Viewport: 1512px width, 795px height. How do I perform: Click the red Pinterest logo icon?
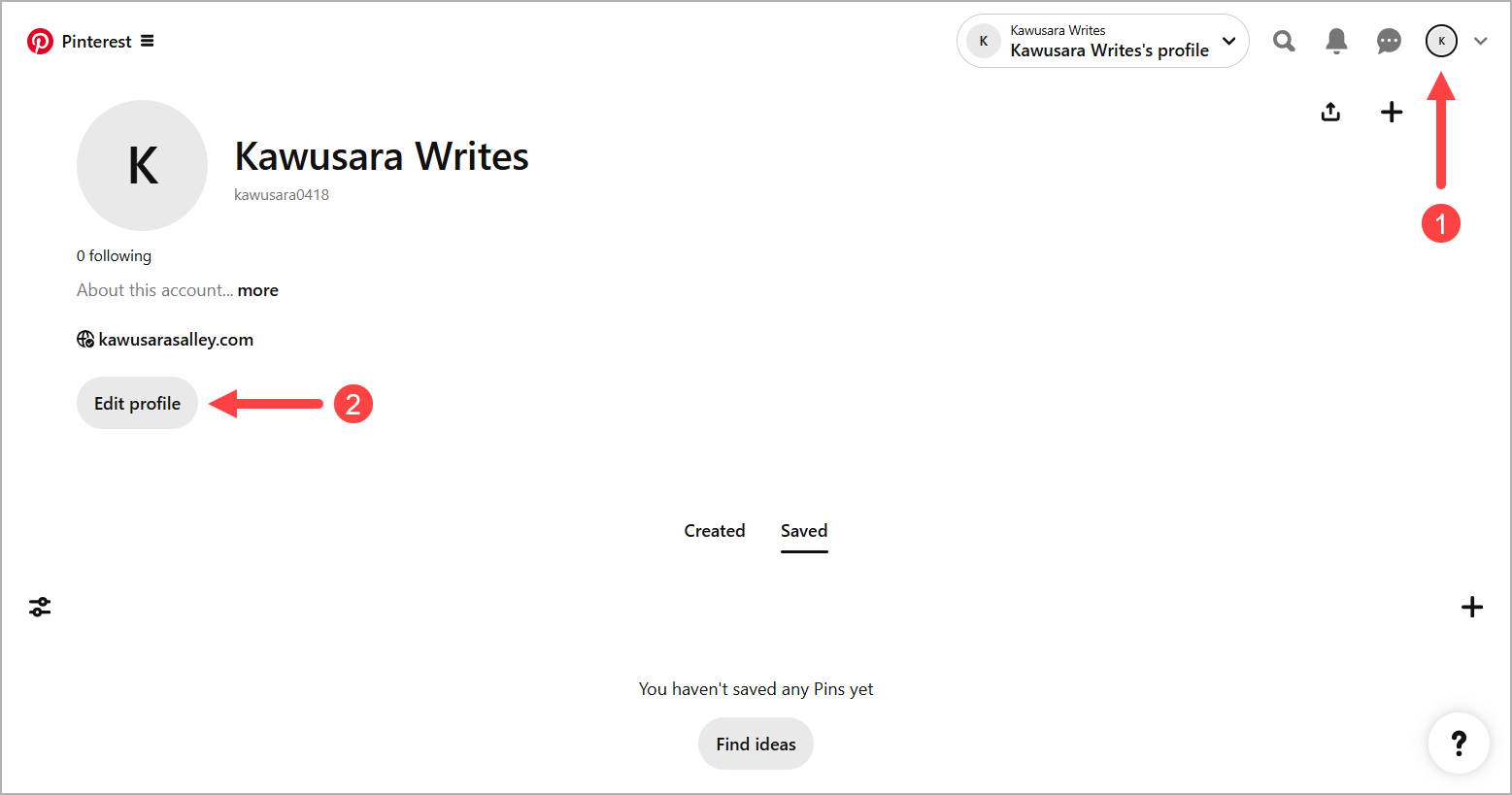pyautogui.click(x=40, y=41)
